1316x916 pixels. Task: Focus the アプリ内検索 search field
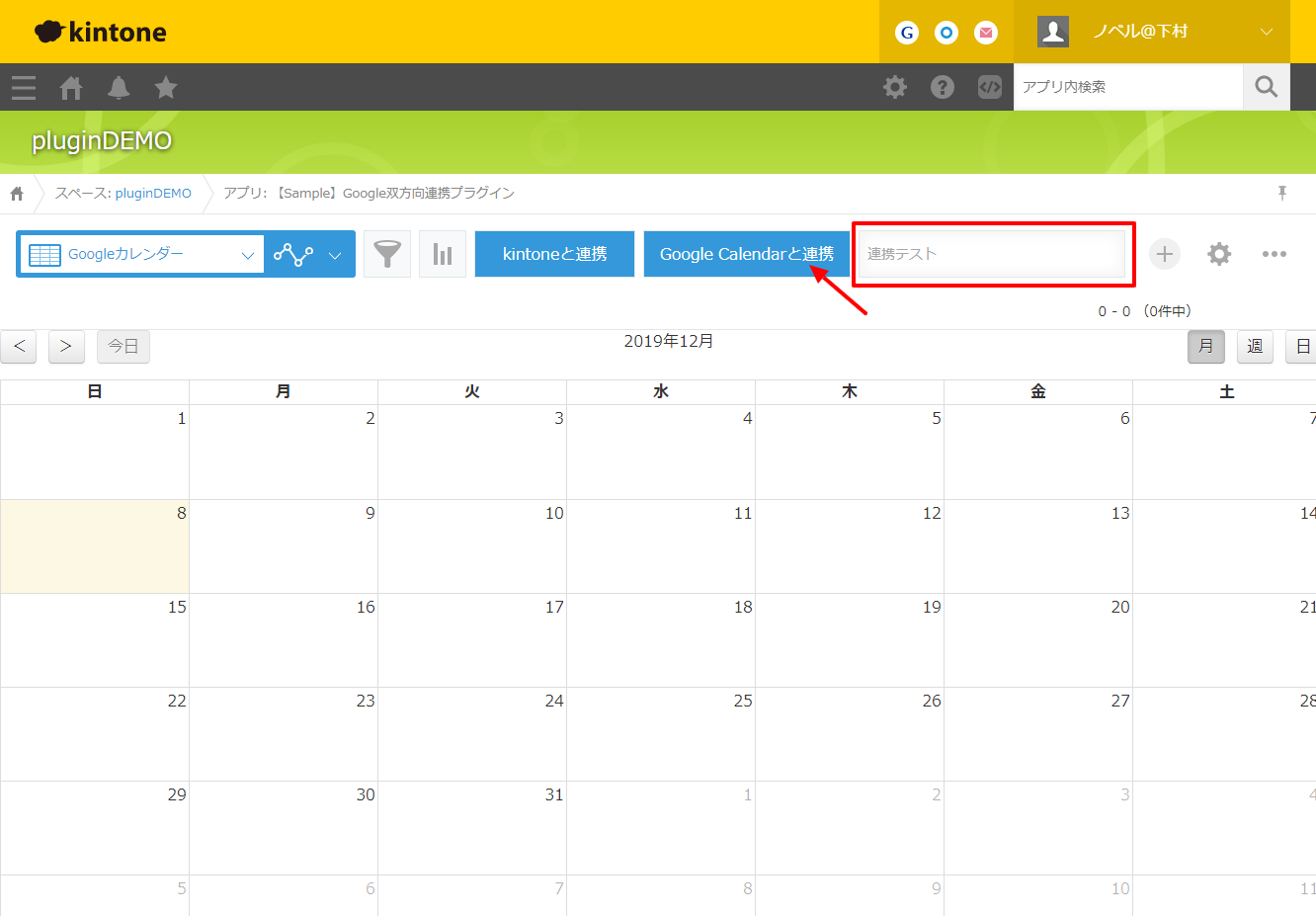click(x=1128, y=87)
